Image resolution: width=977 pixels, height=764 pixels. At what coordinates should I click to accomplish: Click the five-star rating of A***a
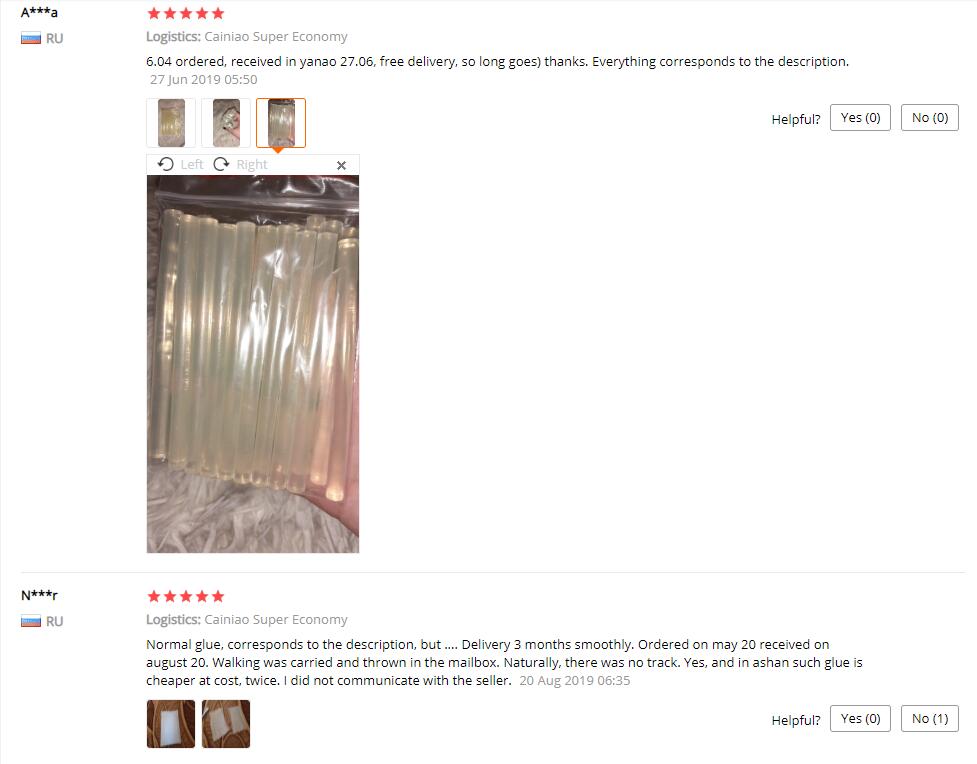click(x=186, y=13)
